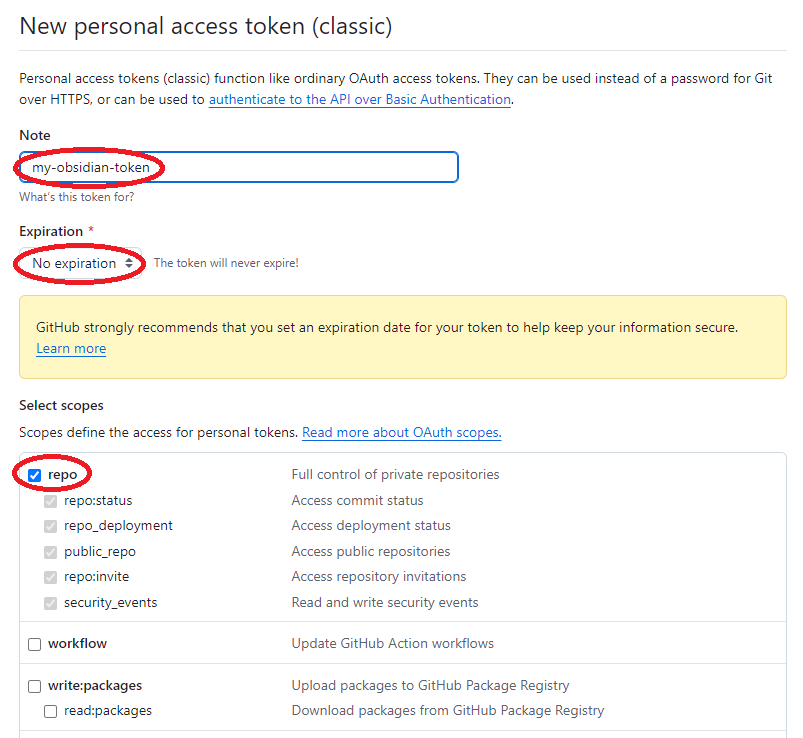Toggle the repo:invite checkbox
803x738 pixels.
click(51, 577)
